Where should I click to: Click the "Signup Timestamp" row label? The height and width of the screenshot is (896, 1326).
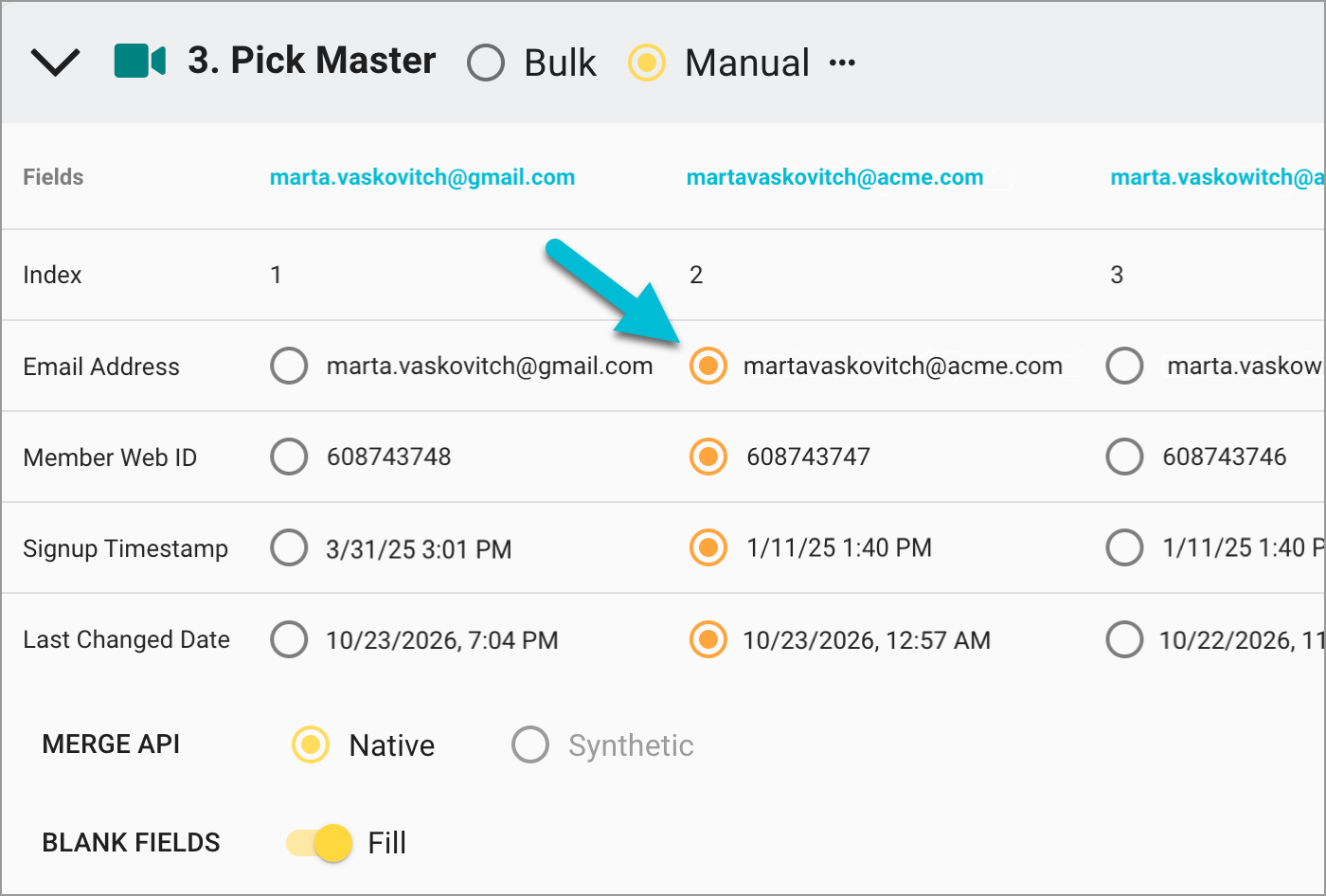pyautogui.click(x=125, y=548)
